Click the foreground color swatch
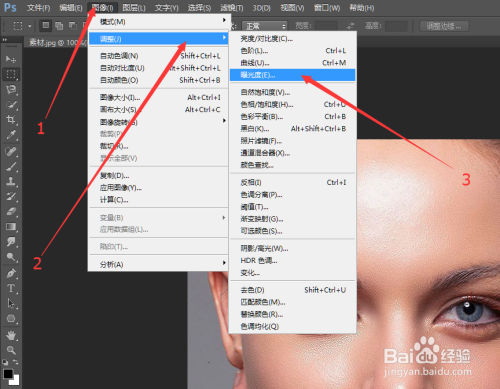This screenshot has width=500, height=389. tap(8, 374)
